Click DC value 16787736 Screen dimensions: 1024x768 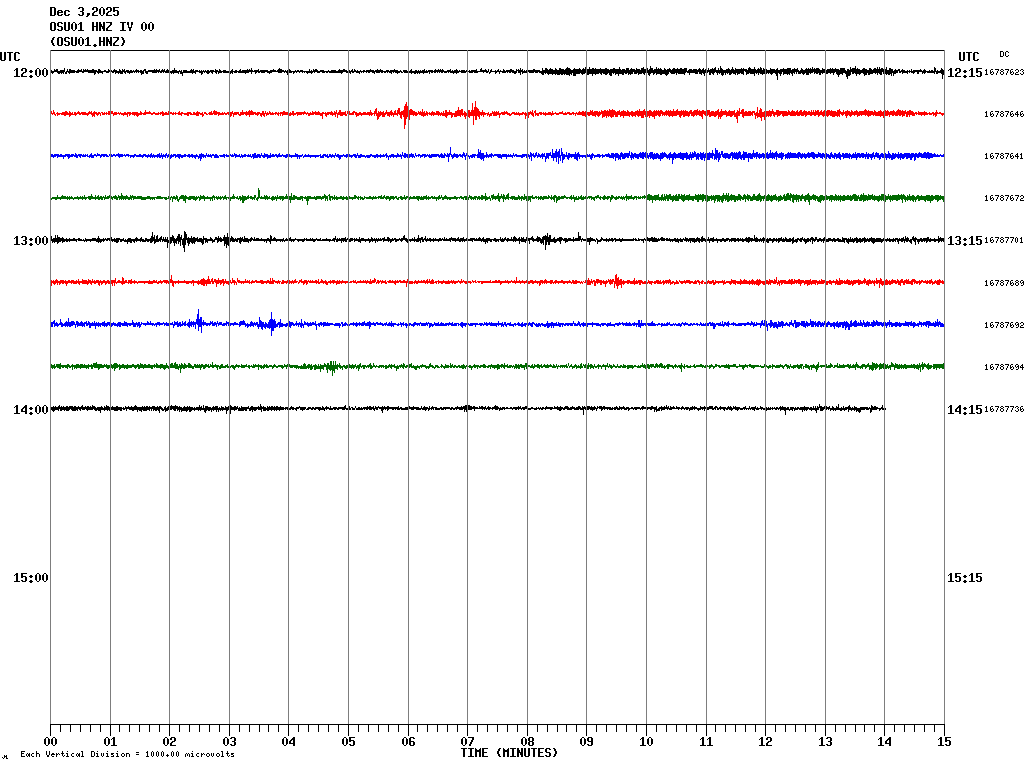pyautogui.click(x=1003, y=409)
